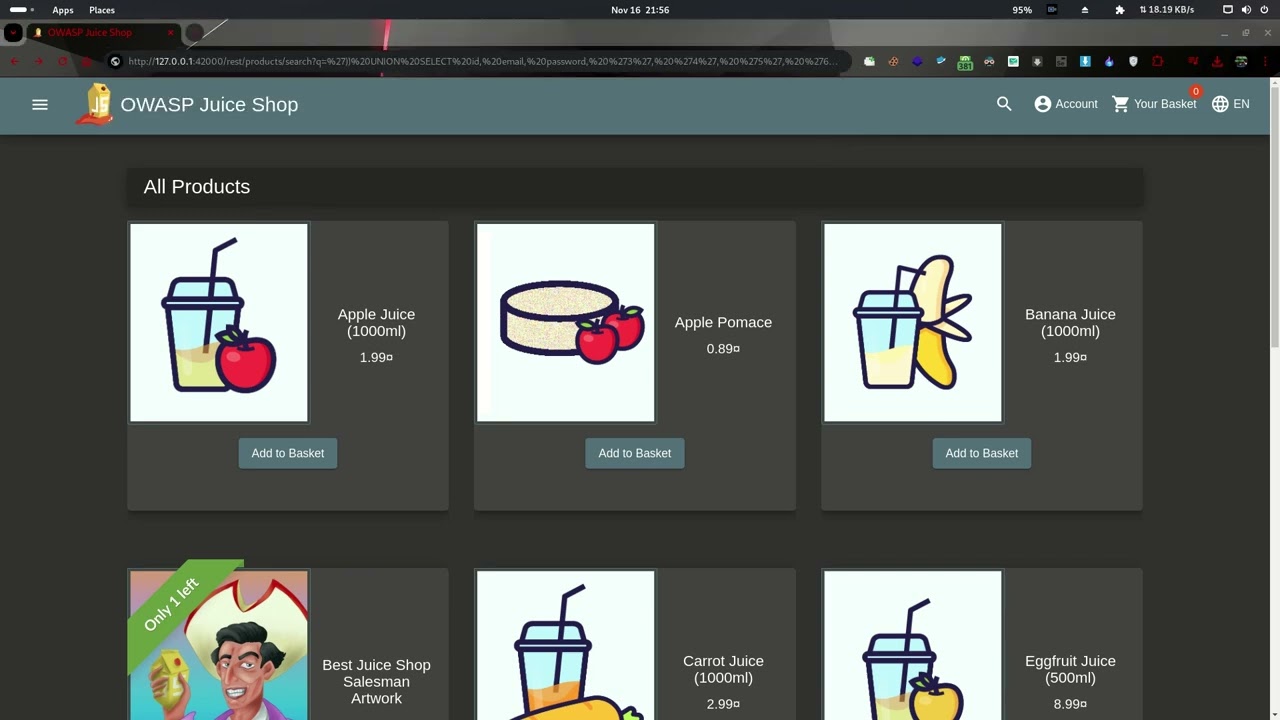Open the Carrot Juice product image
The width and height of the screenshot is (1280, 720).
(566, 645)
